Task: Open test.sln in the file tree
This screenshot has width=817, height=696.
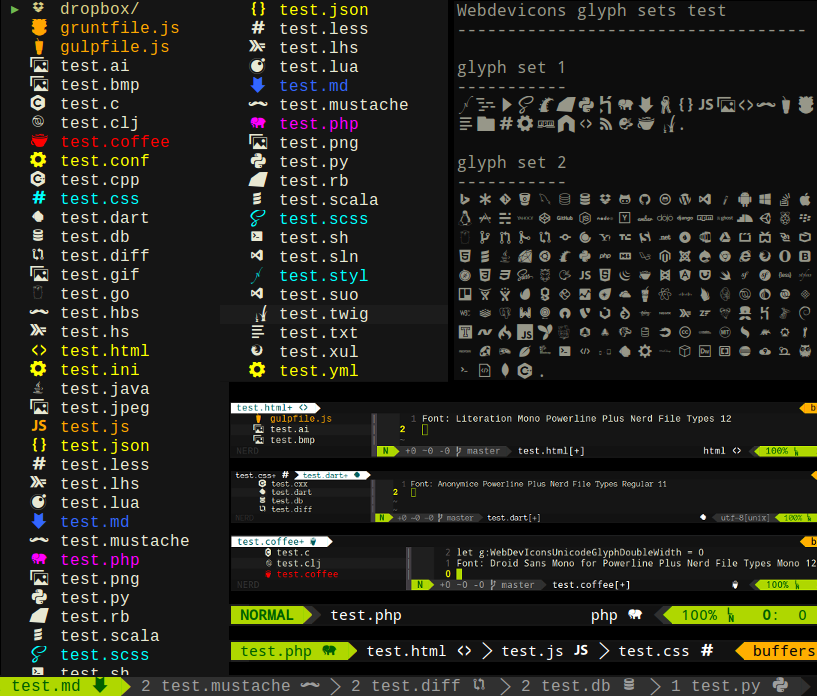Action: coord(319,256)
